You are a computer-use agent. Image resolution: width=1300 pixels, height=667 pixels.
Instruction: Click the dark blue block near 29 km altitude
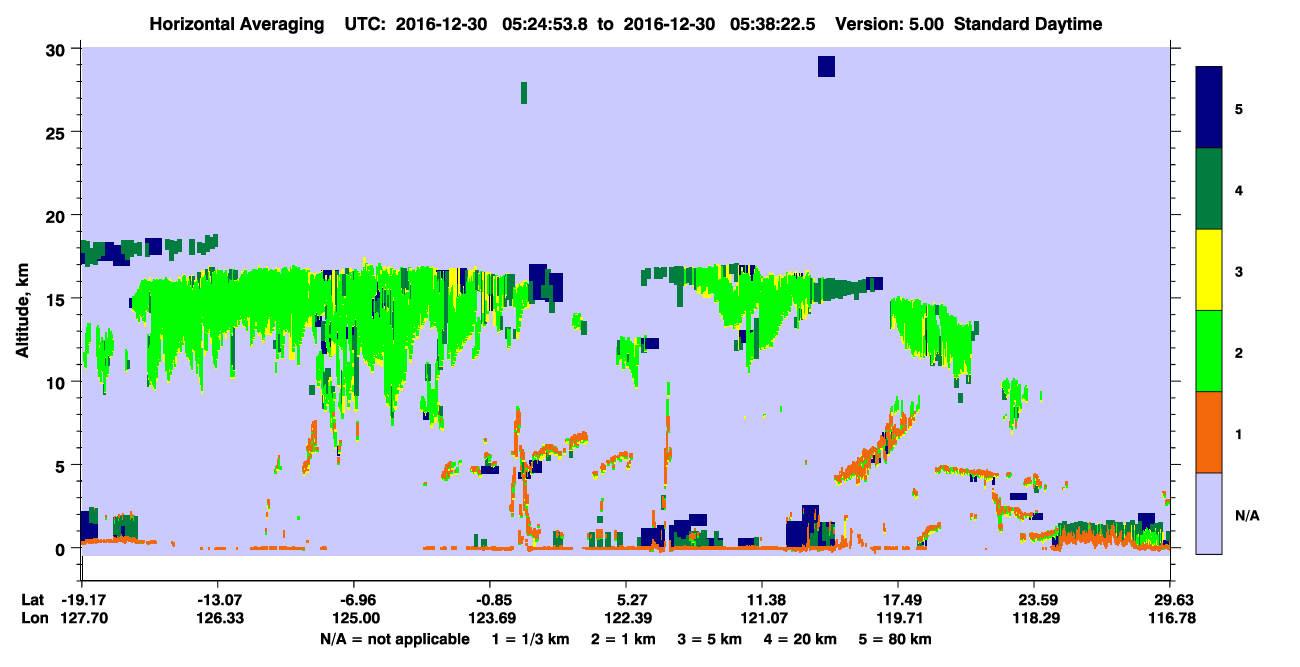coord(826,66)
